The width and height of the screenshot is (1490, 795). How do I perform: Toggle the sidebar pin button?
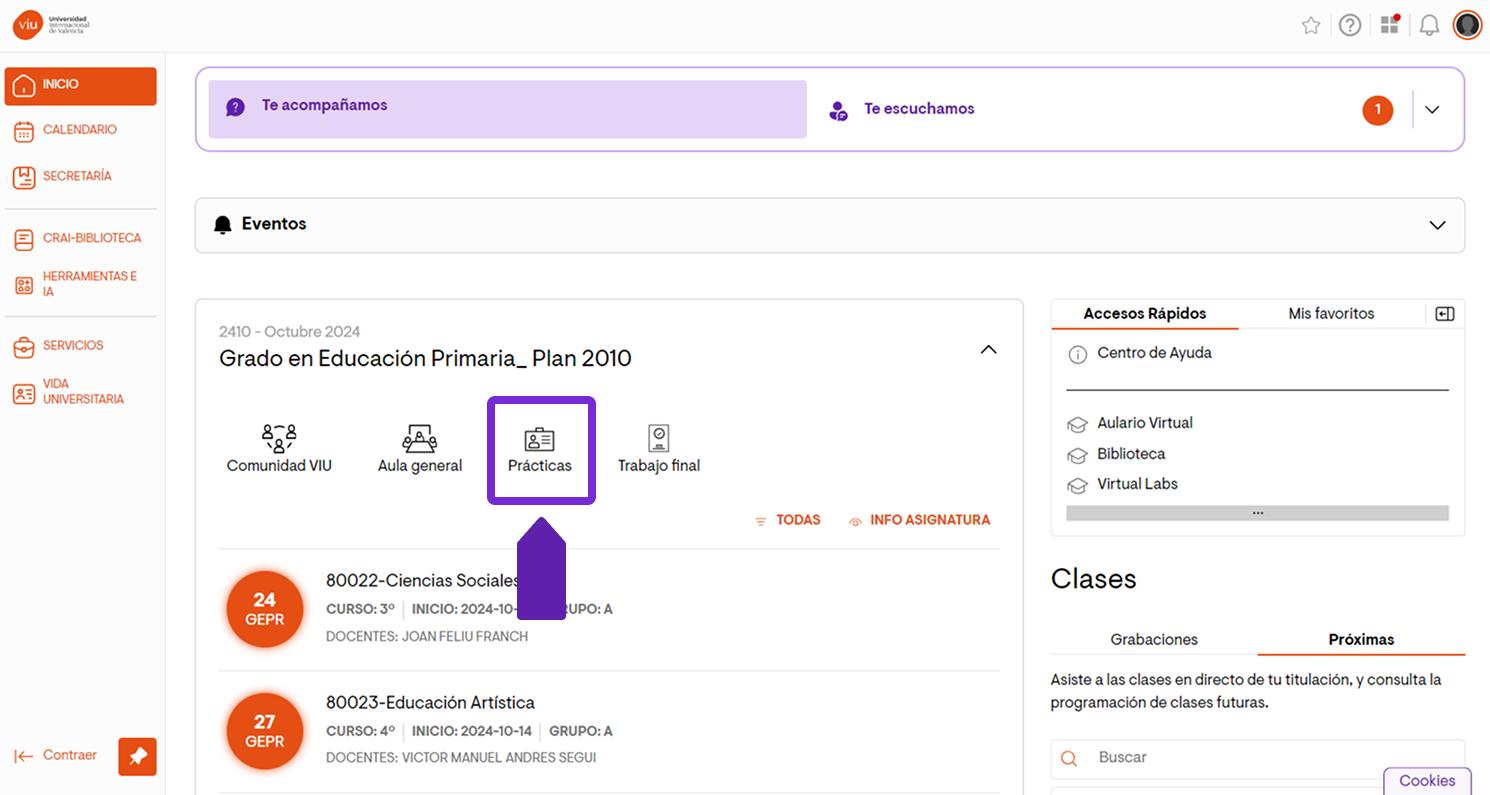137,757
